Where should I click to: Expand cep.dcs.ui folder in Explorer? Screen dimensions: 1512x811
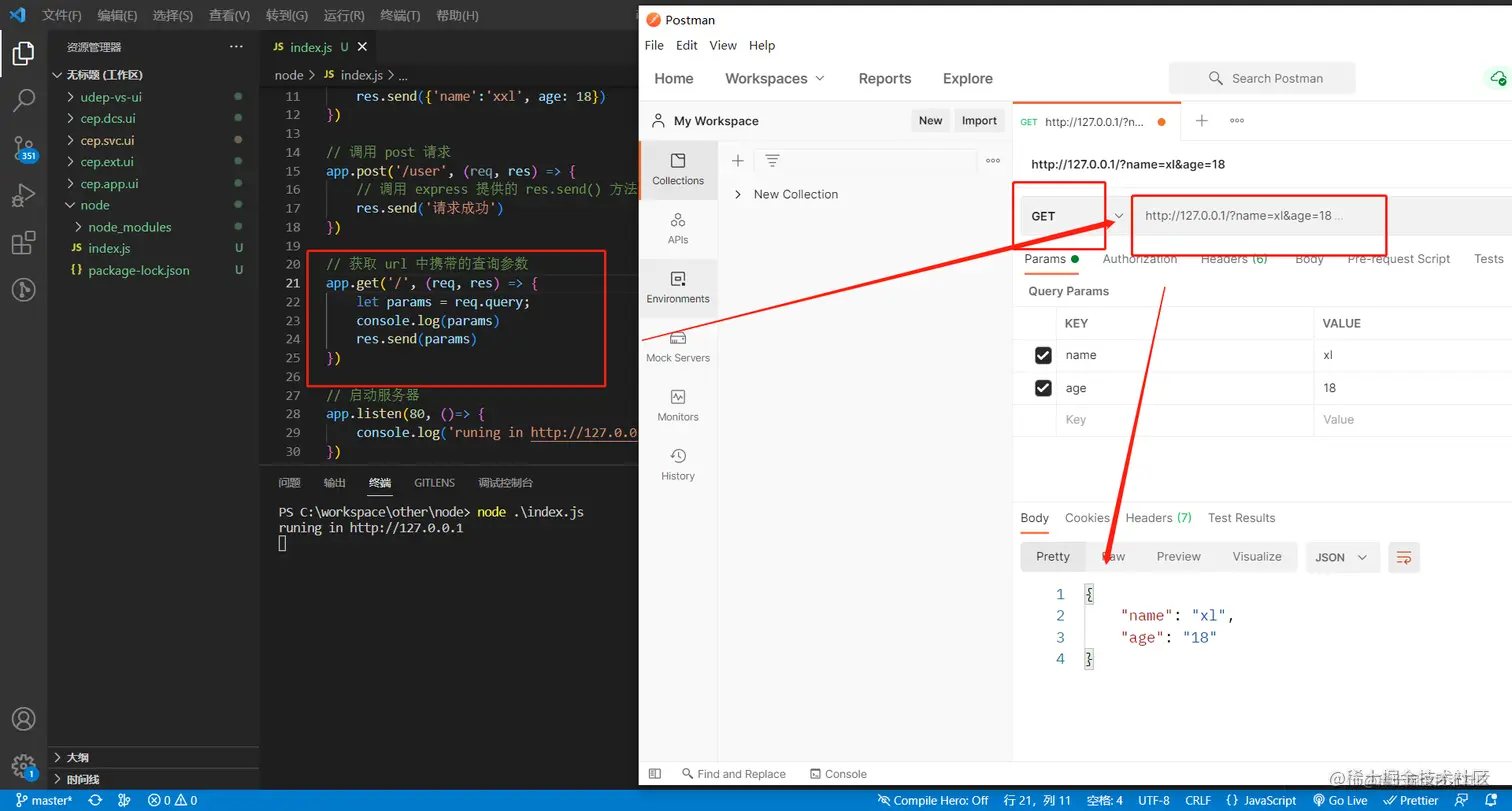(70, 118)
